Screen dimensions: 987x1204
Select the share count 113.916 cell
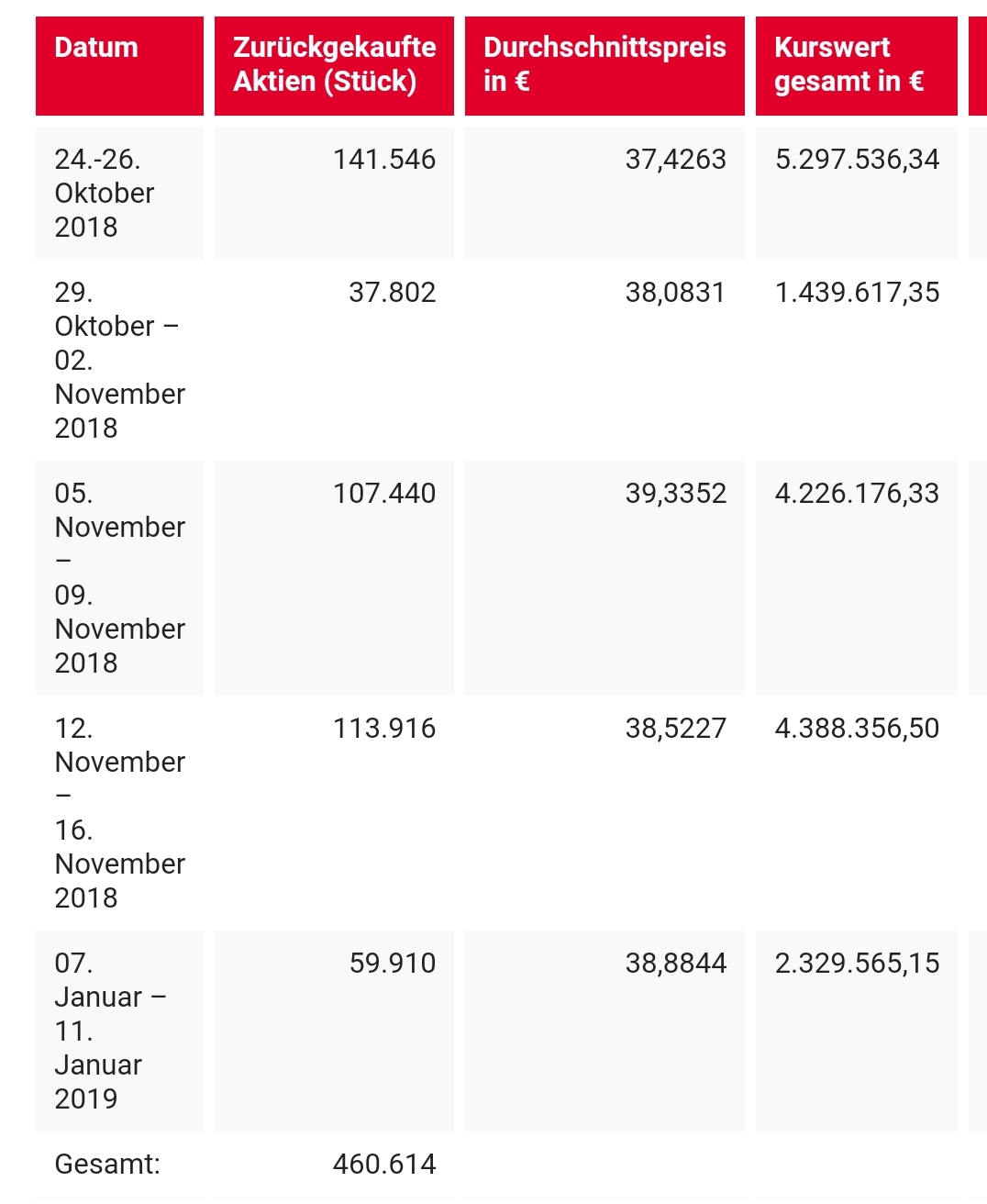coord(384,729)
